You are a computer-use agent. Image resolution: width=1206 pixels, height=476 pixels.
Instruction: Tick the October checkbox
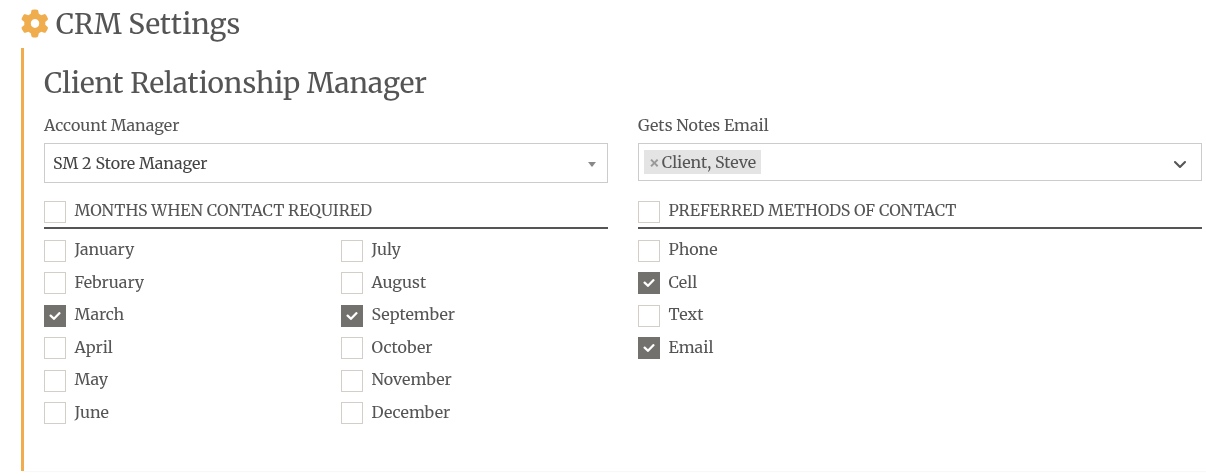[x=352, y=348]
